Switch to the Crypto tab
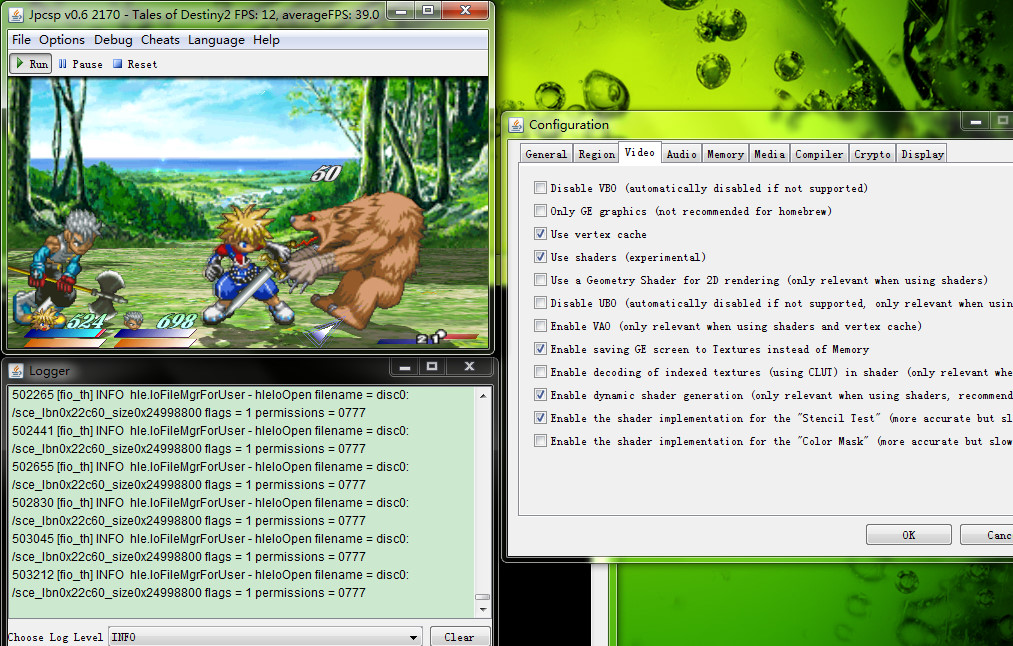Viewport: 1013px width, 646px height. point(872,154)
